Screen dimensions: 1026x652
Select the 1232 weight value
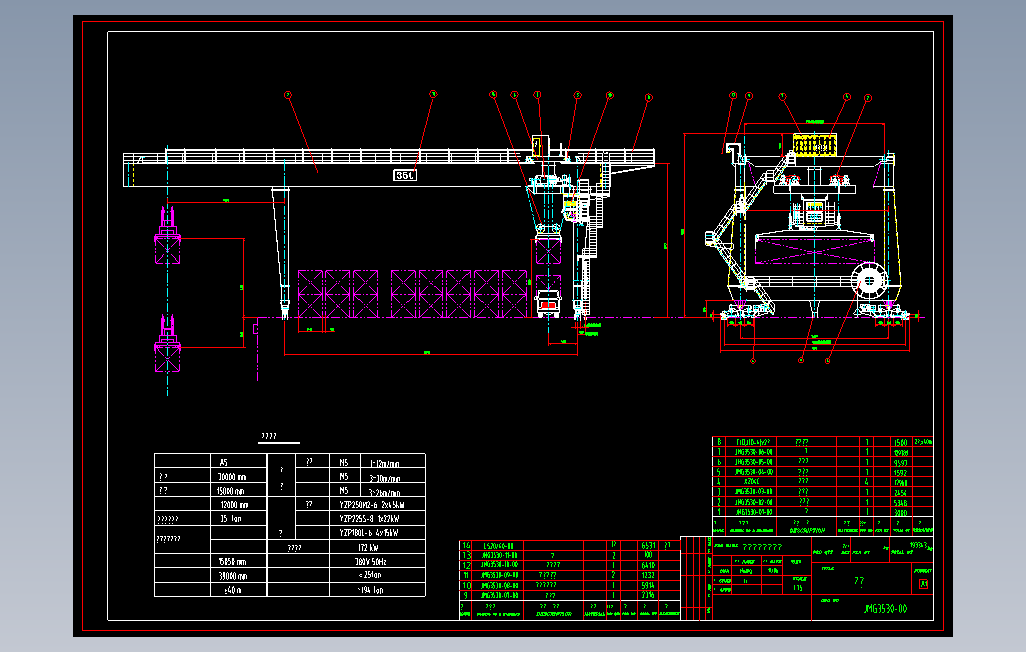(x=648, y=575)
